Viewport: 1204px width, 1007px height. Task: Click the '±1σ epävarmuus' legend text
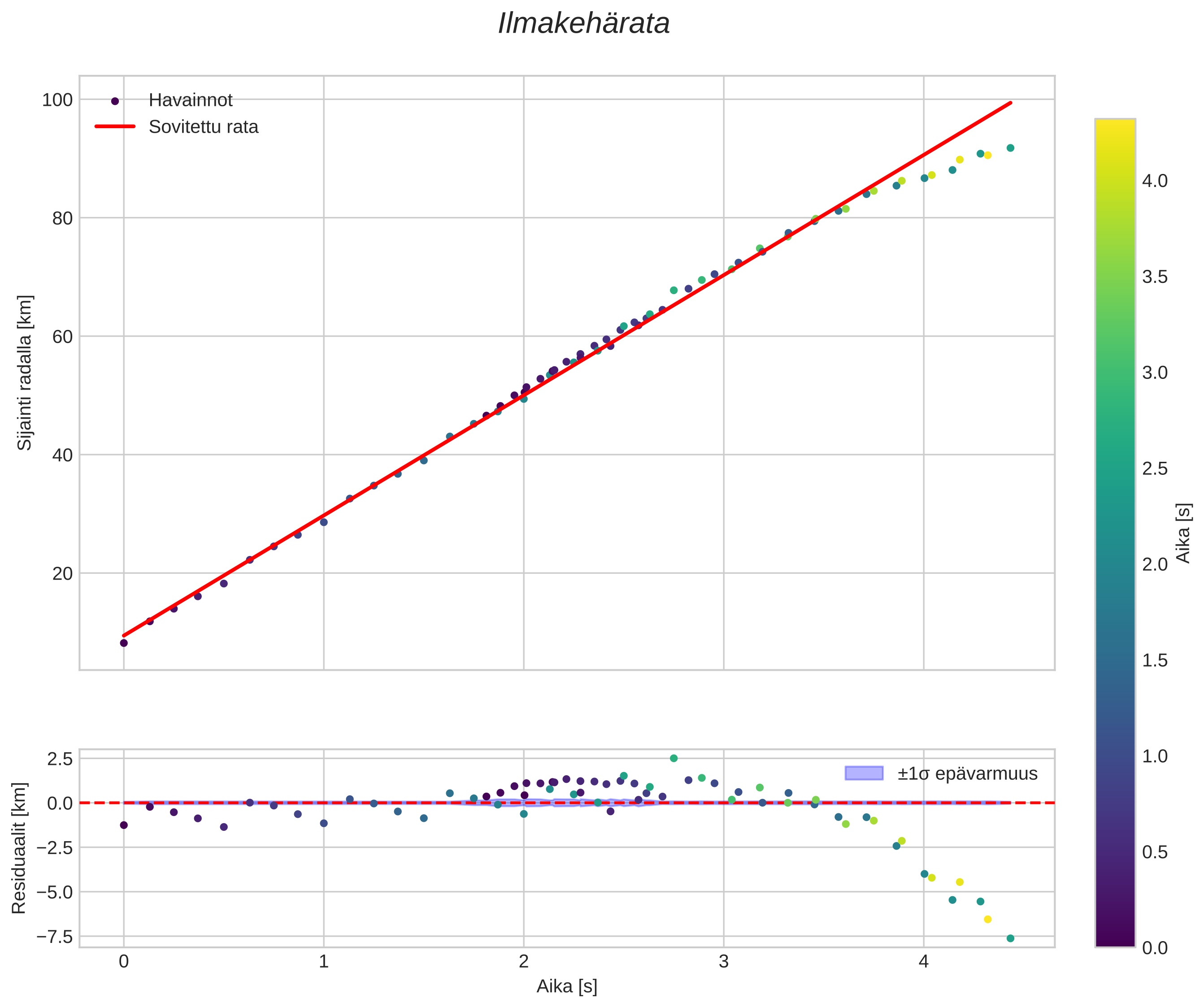click(x=968, y=774)
